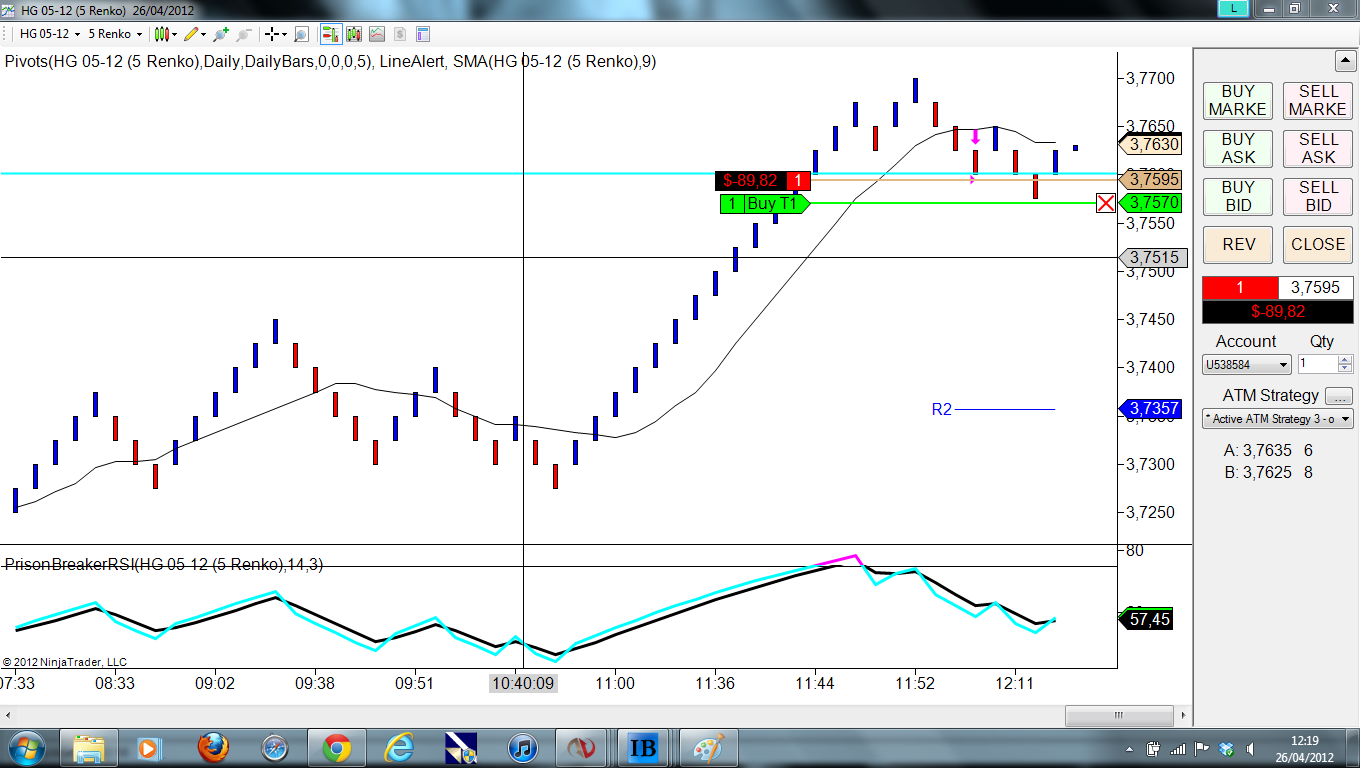1360x768 pixels.
Task: Click the 3,7595 price axis marker
Action: tap(1151, 180)
